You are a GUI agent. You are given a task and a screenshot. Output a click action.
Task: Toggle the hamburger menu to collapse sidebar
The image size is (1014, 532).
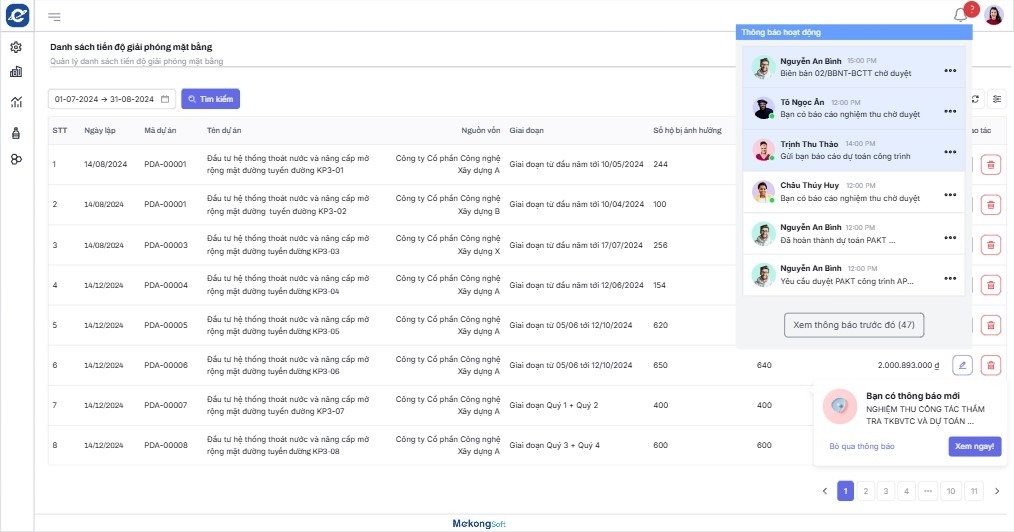(54, 16)
